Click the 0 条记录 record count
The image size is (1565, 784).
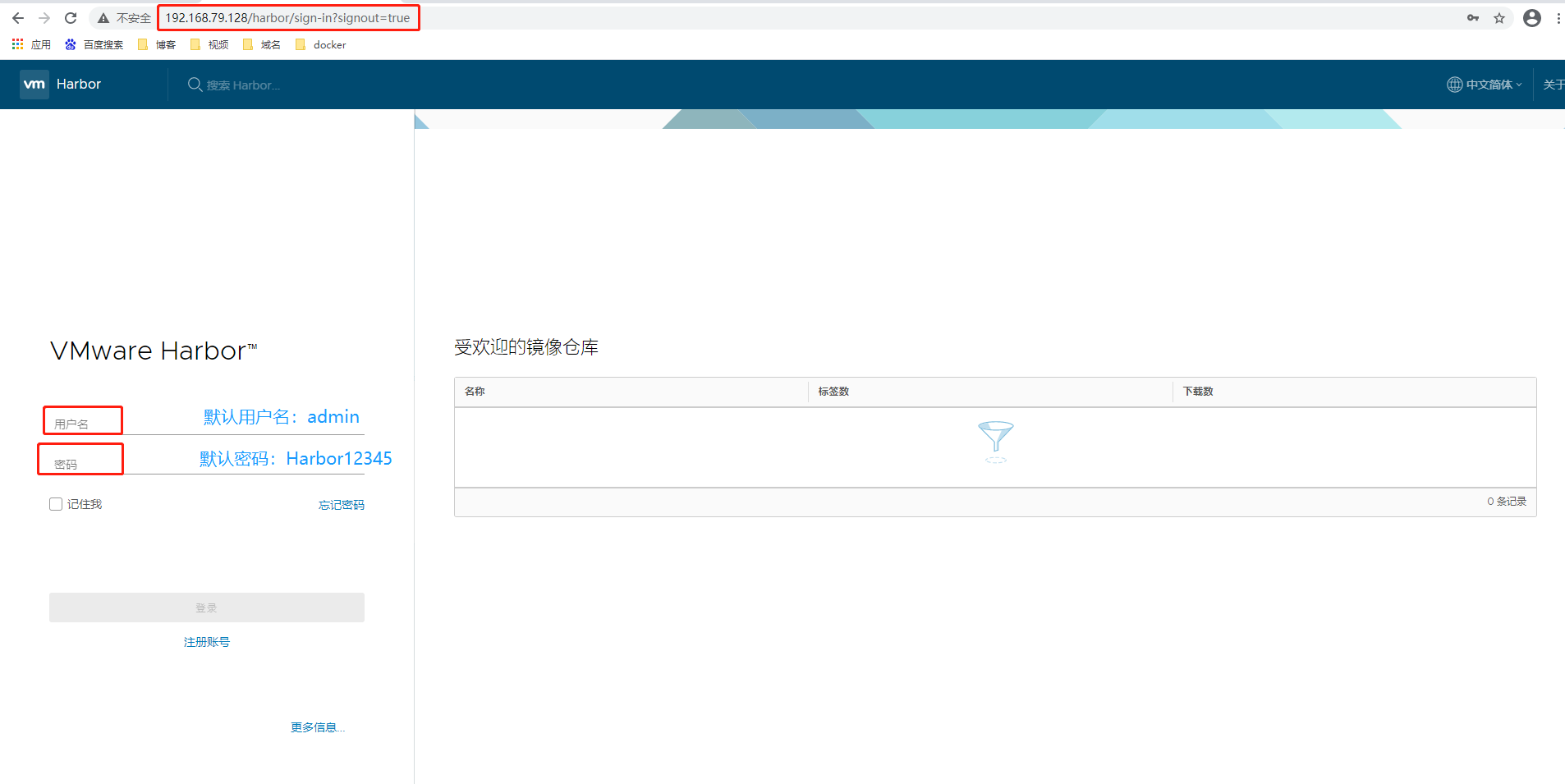[x=1507, y=502]
